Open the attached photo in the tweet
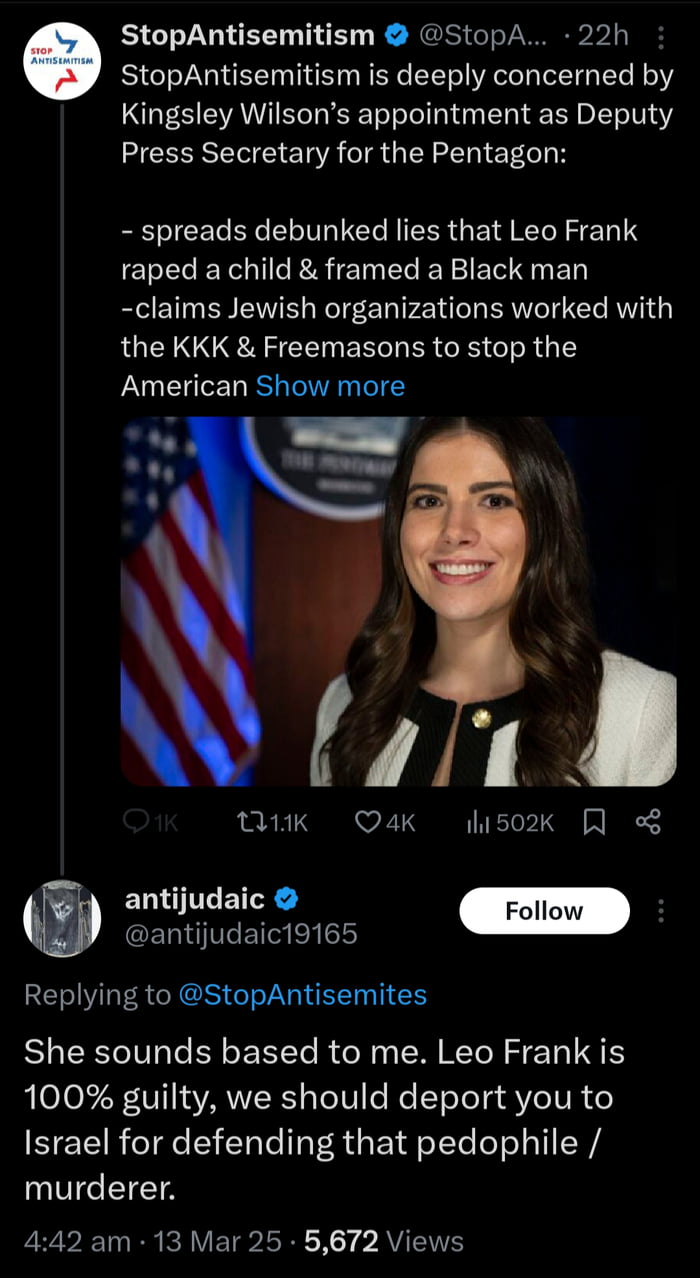This screenshot has height=1278, width=700. coord(398,601)
